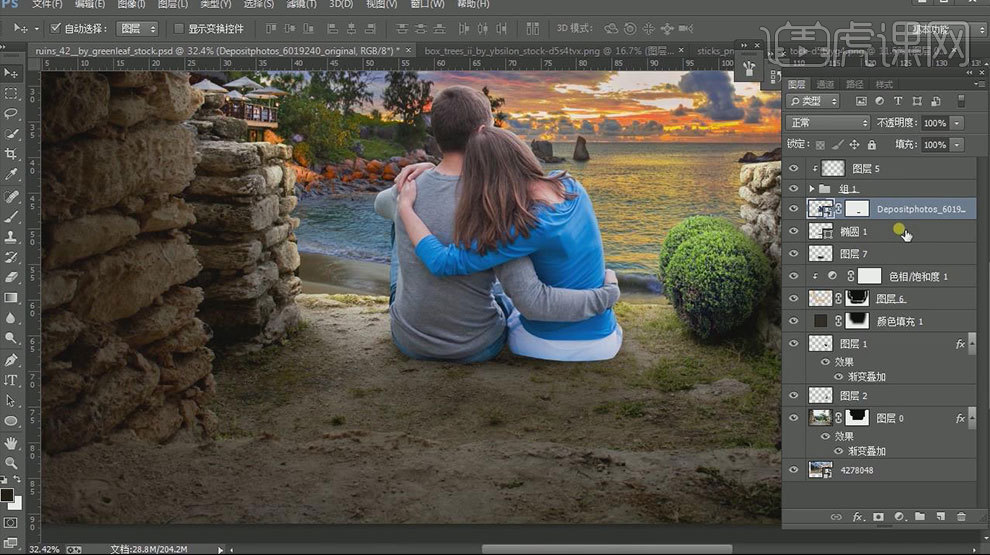The width and height of the screenshot is (990, 555).
Task: Open the Auto-Select 图层 dropdown
Action: point(138,28)
